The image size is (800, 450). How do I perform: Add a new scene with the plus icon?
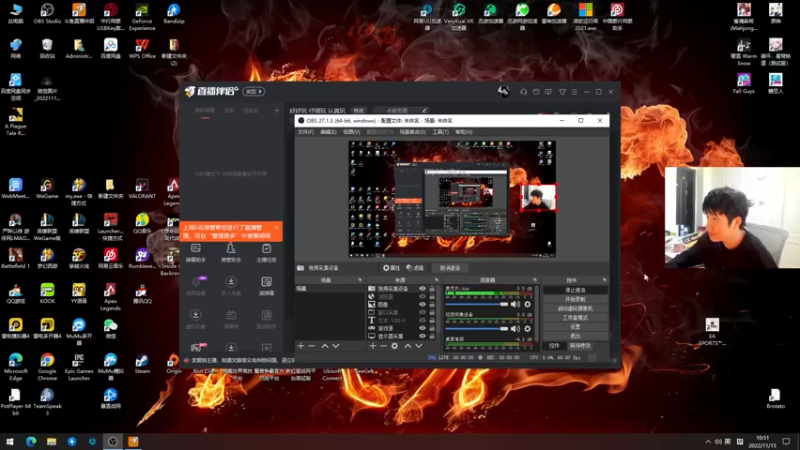[x=301, y=346]
